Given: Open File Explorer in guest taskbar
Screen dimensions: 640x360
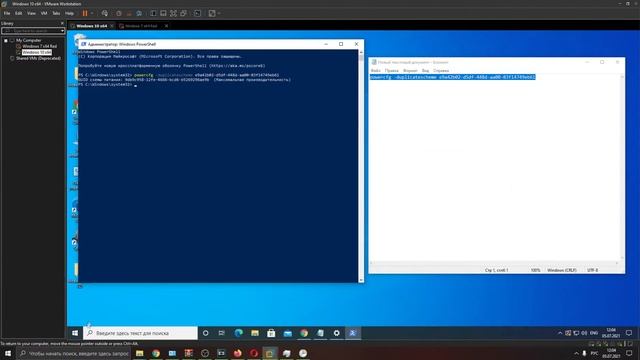Looking at the screenshot, I should (255, 333).
